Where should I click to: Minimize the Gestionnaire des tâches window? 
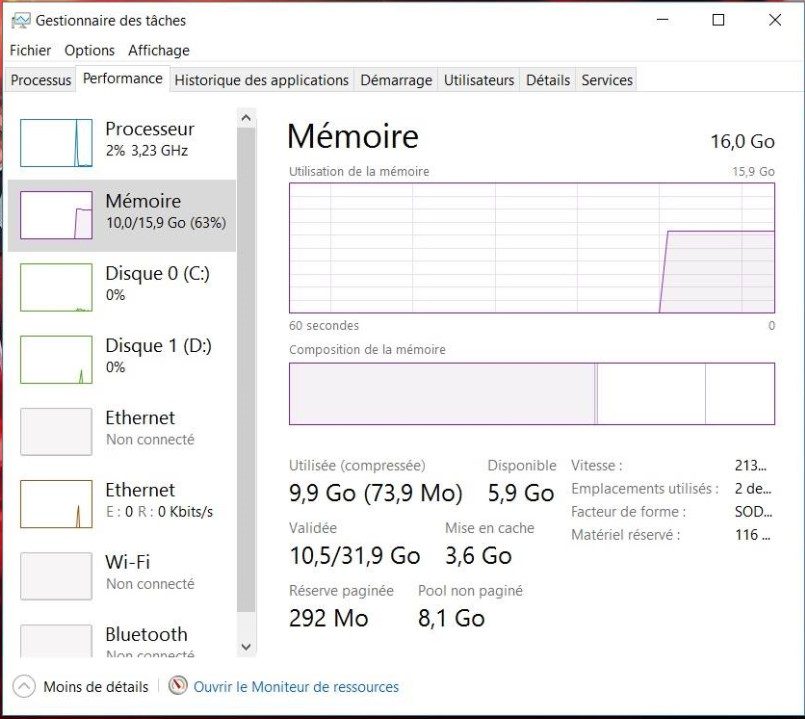tap(663, 20)
